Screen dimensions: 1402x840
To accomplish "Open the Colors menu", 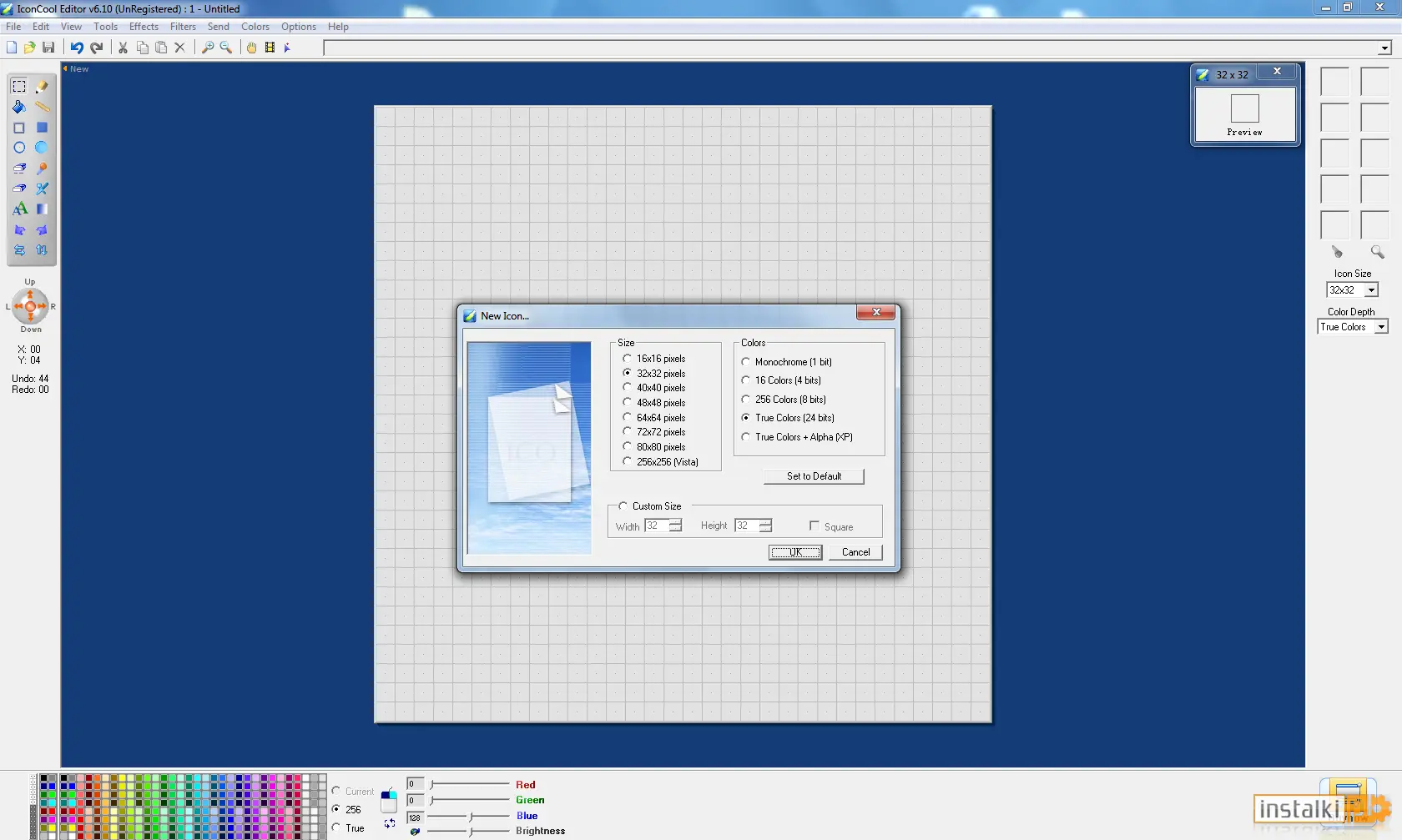I will 255,27.
